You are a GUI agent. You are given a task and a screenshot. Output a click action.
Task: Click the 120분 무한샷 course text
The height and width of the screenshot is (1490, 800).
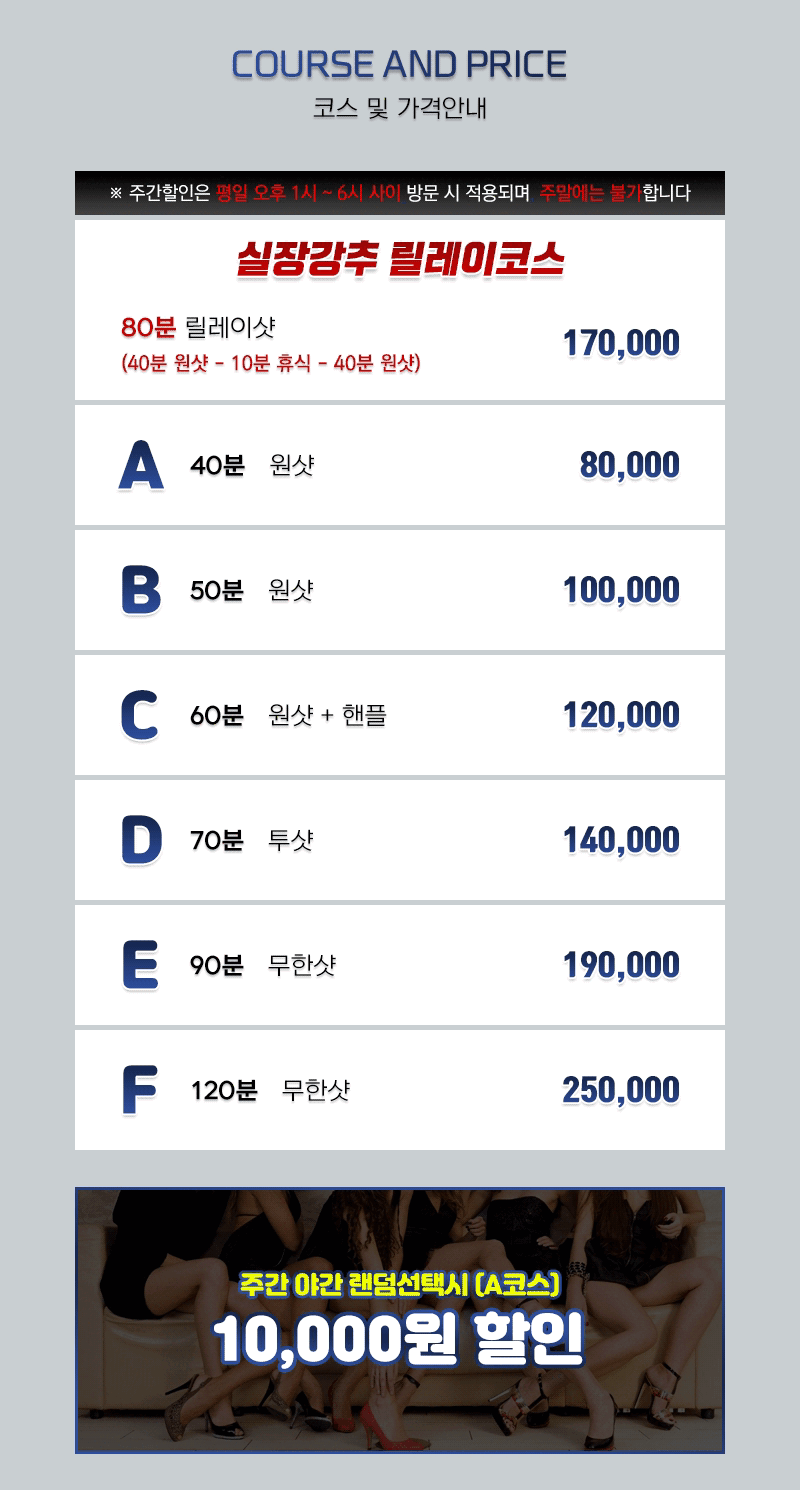[270, 1090]
